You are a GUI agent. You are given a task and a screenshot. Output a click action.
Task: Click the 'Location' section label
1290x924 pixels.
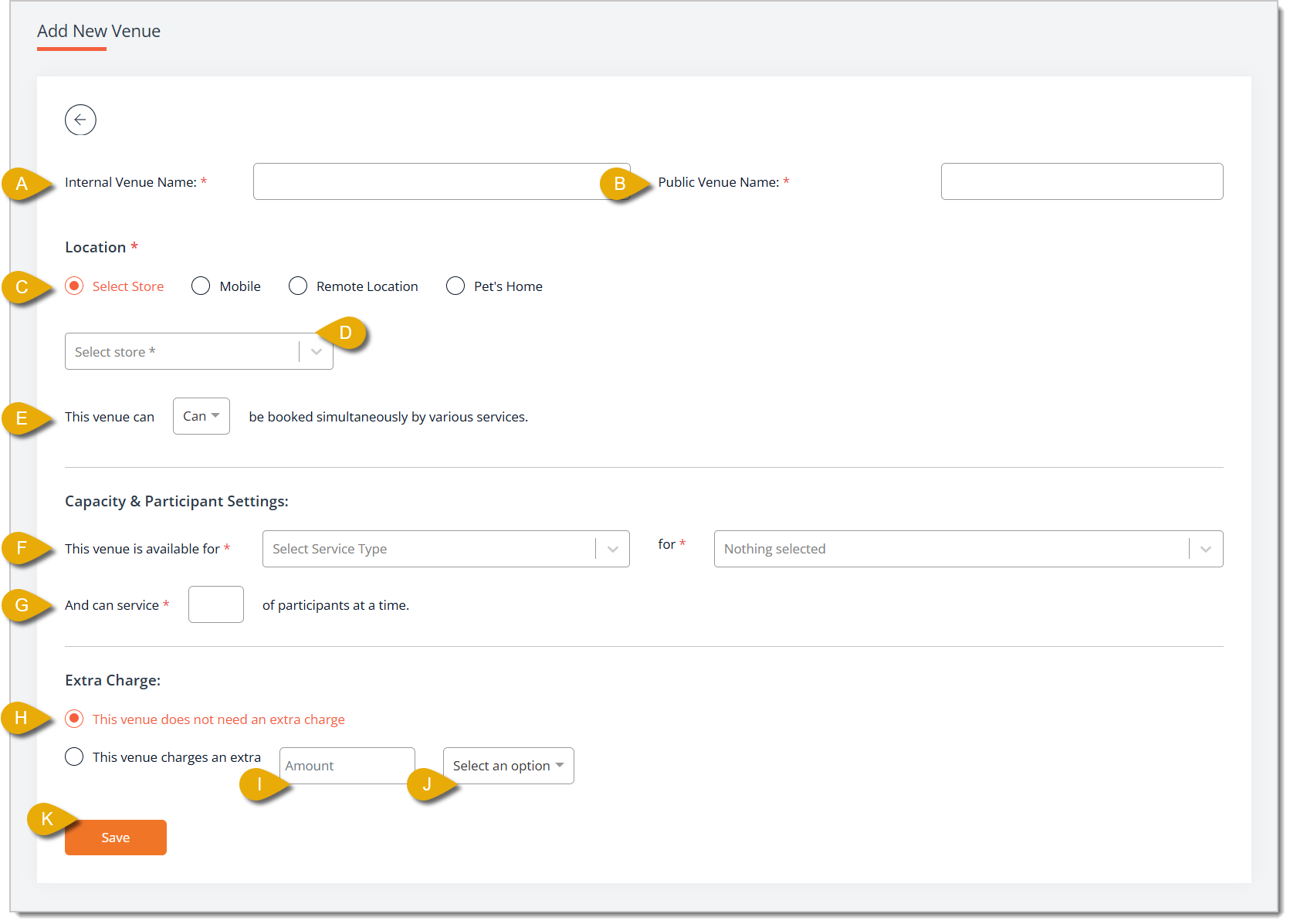(96, 247)
